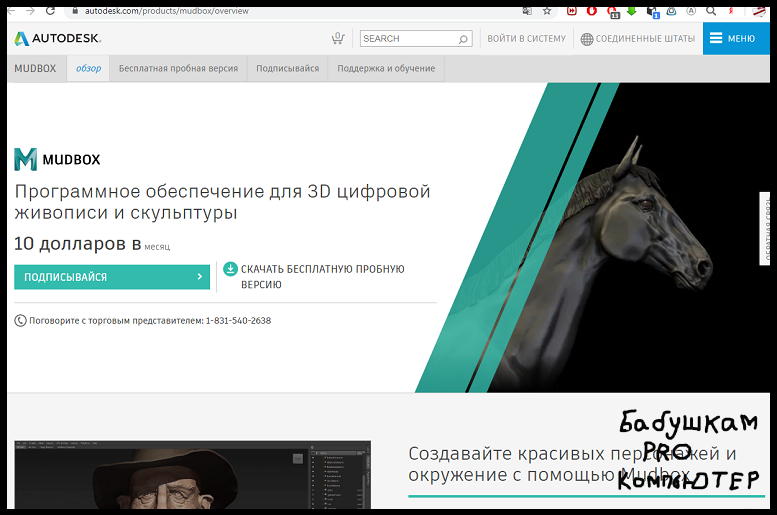777x515 pixels.
Task: Click the small red figure extension icon
Action: [731, 11]
